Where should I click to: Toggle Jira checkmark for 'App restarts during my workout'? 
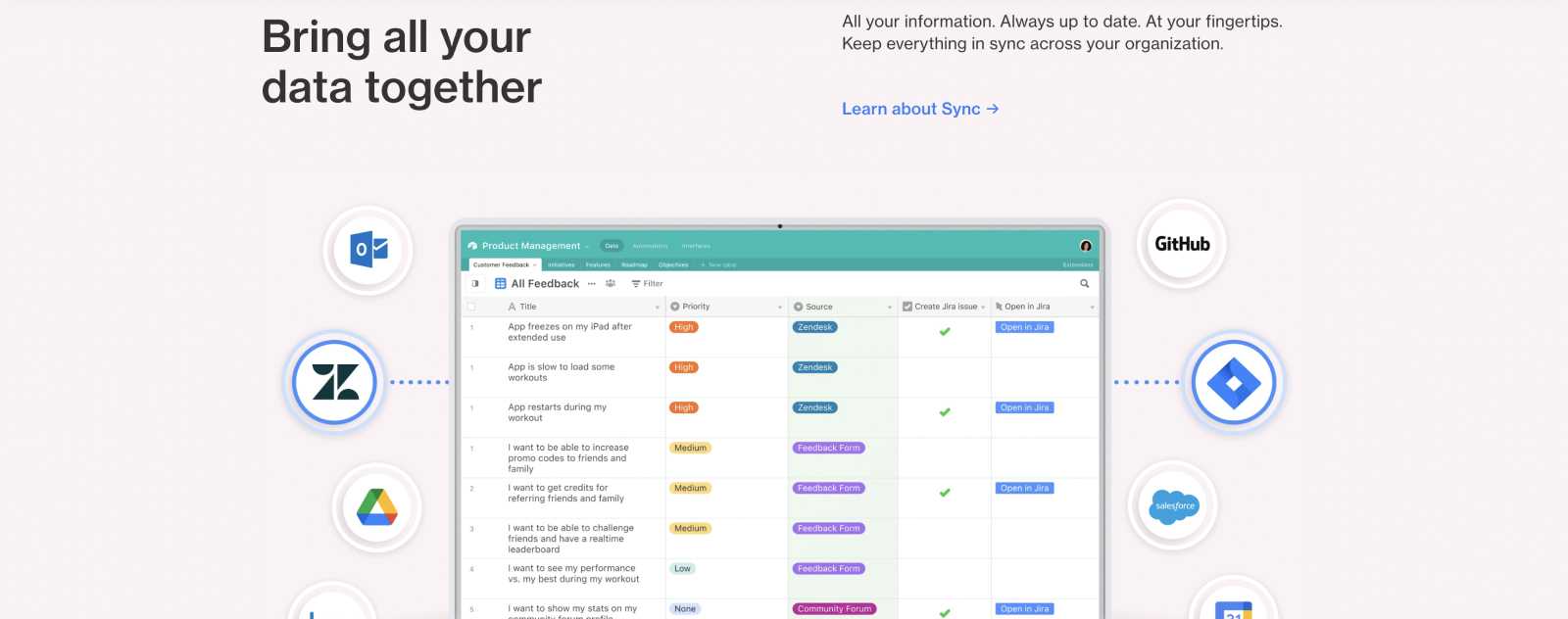[945, 412]
